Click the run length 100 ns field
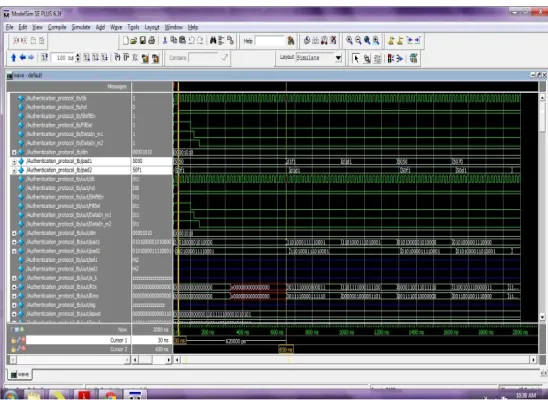This screenshot has height=400, width=548. 63,58
